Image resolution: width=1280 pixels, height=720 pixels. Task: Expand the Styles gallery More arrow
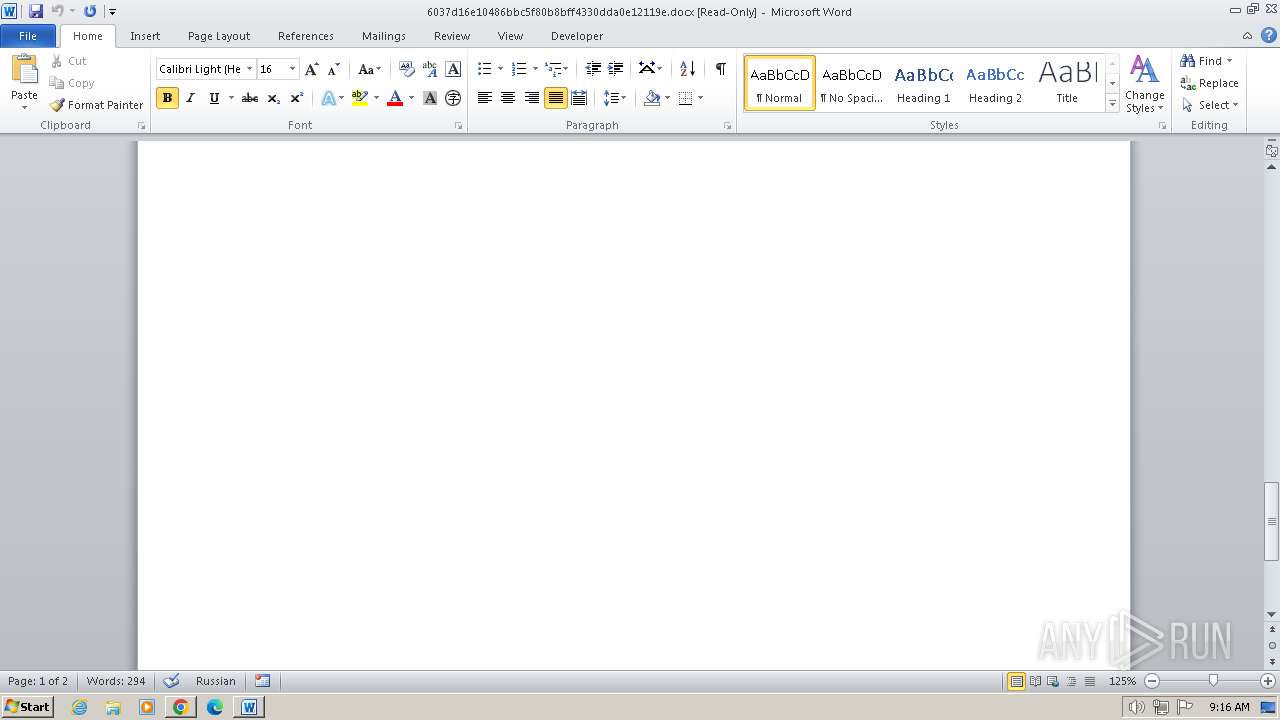1112,104
